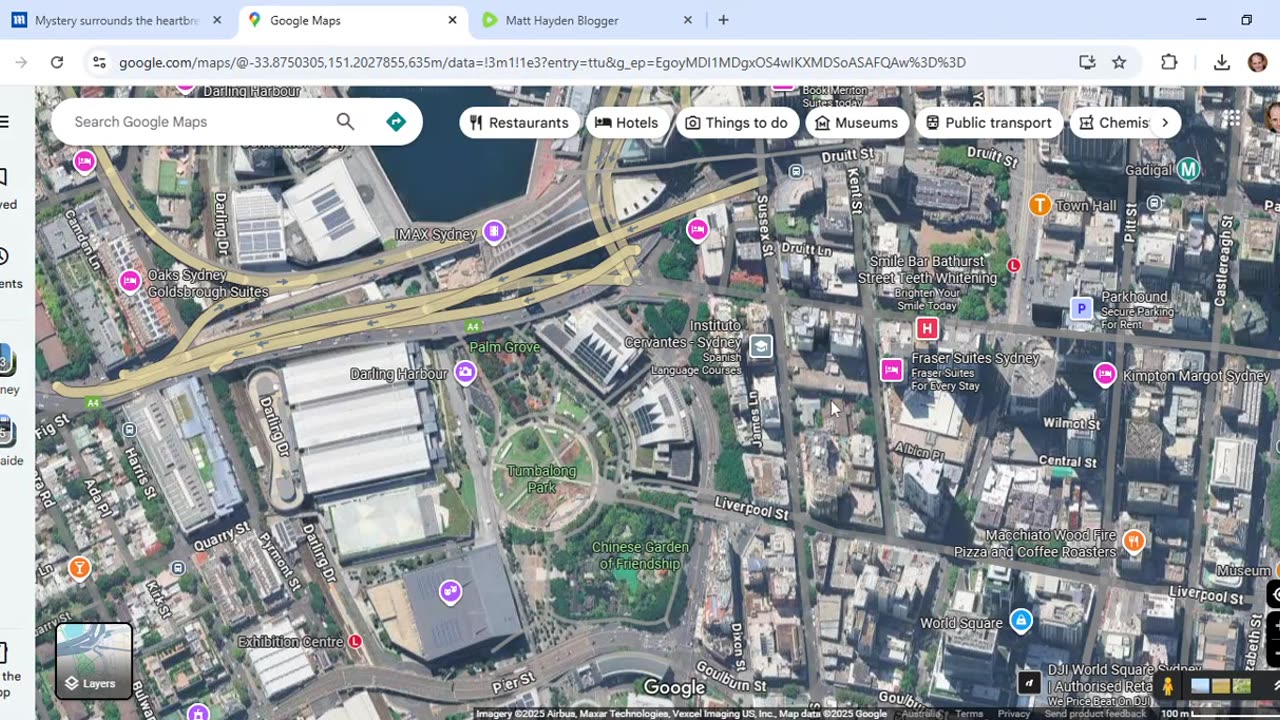This screenshot has height=720, width=1280.
Task: Click the browser address bar URL
Action: click(542, 62)
